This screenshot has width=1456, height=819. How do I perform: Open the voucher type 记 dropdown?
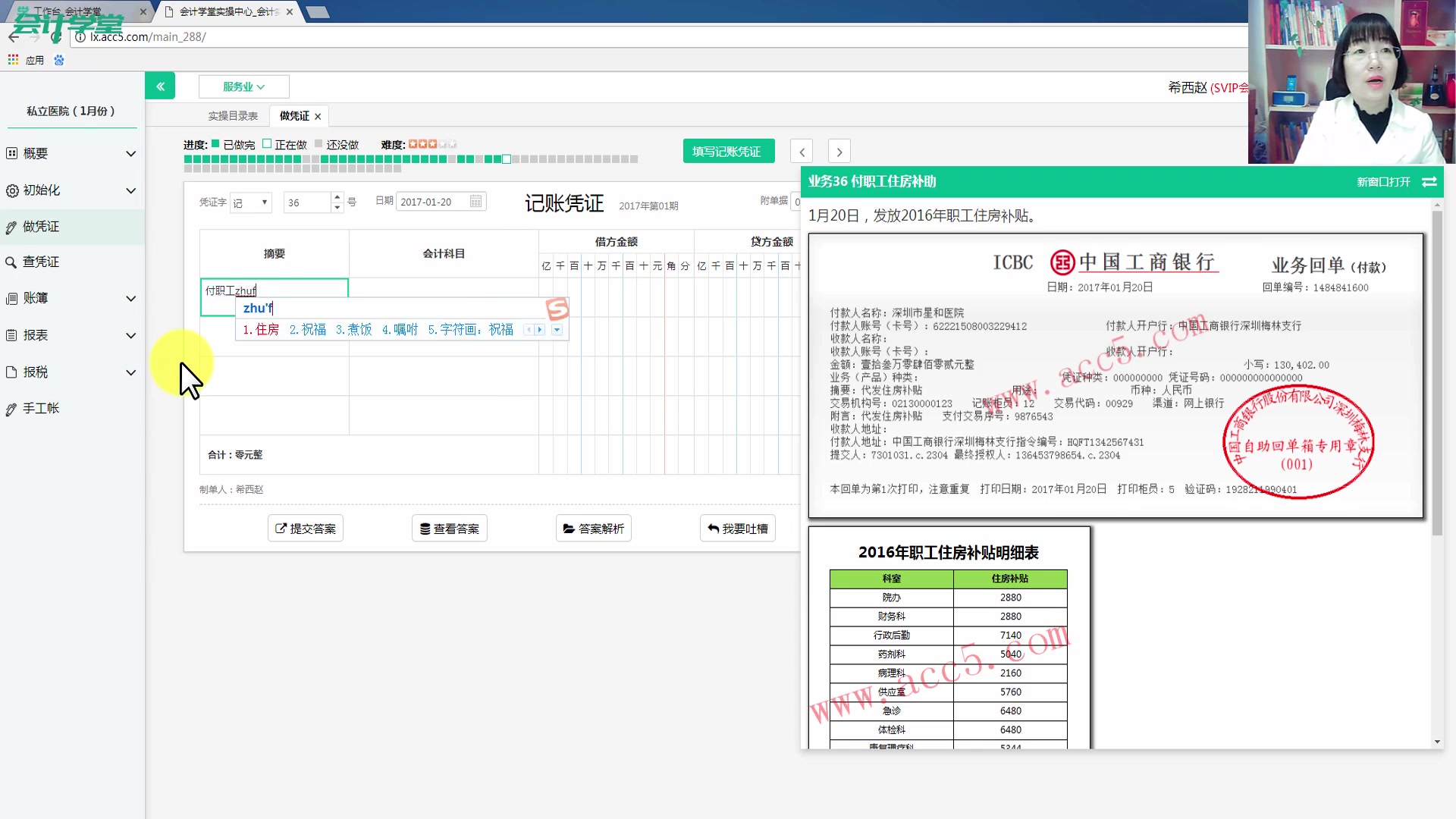[x=250, y=202]
